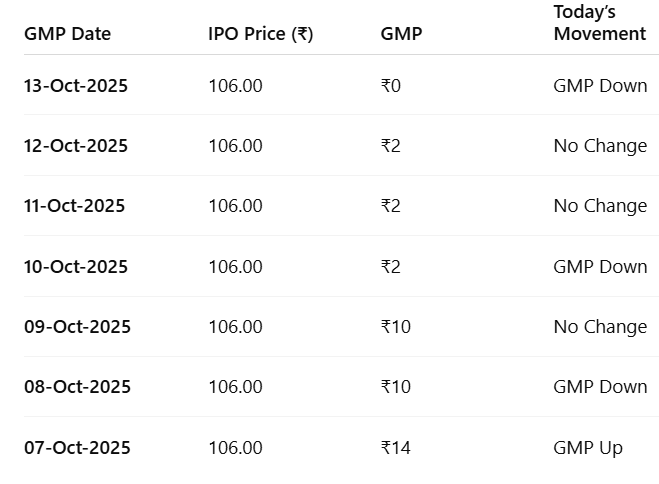Image resolution: width=659 pixels, height=484 pixels.
Task: Select the 13-Oct-2025 date cell
Action: [x=76, y=86]
